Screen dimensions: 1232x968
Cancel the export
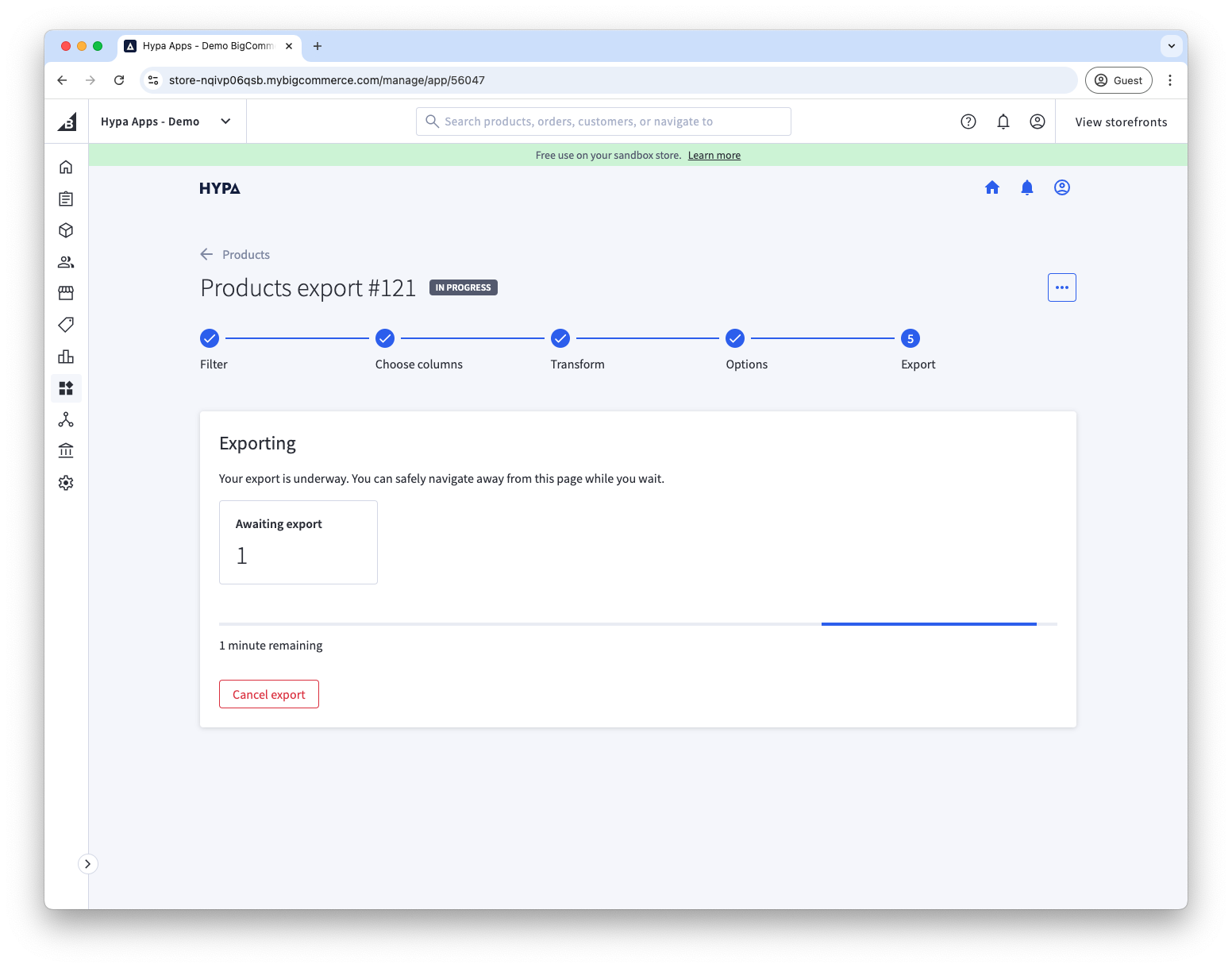[268, 694]
